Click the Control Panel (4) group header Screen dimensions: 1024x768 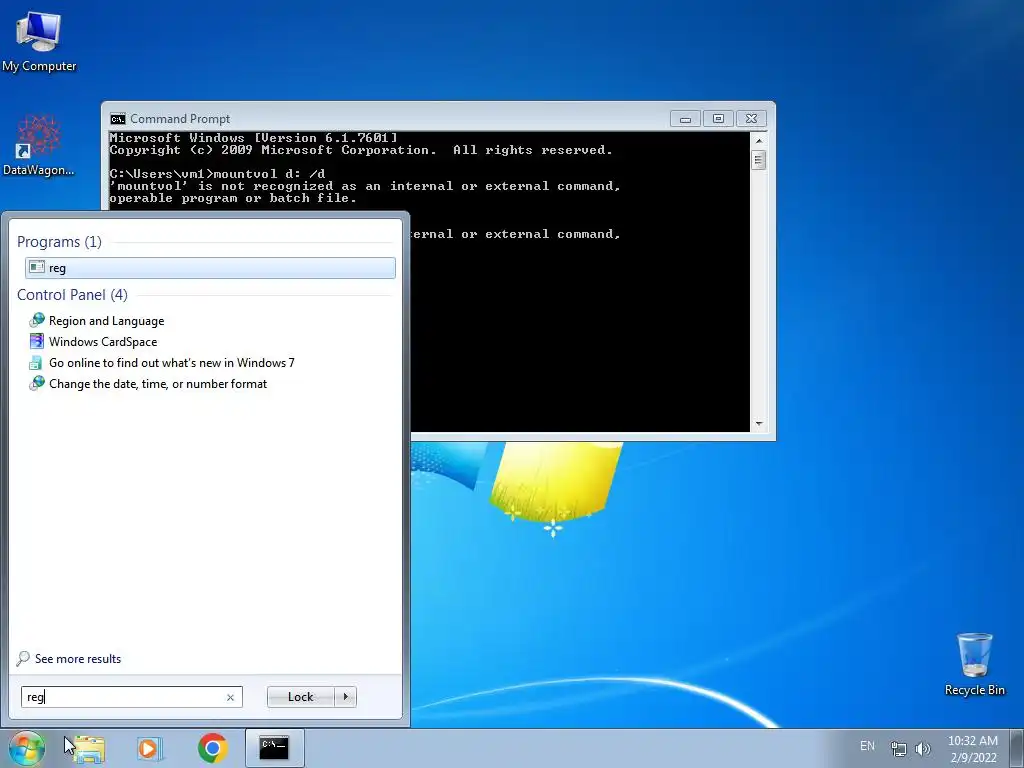click(x=72, y=295)
